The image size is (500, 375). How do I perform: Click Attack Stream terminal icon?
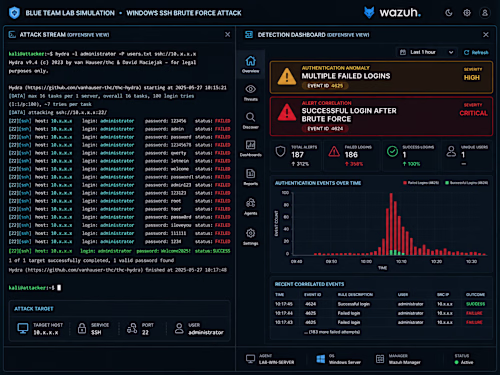coord(12,34)
